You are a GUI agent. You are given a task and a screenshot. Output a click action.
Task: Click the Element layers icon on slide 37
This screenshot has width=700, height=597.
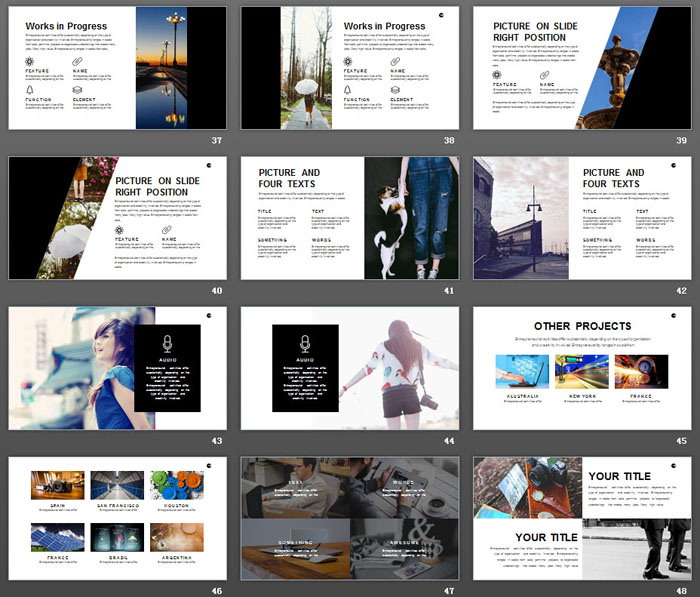[x=76, y=89]
